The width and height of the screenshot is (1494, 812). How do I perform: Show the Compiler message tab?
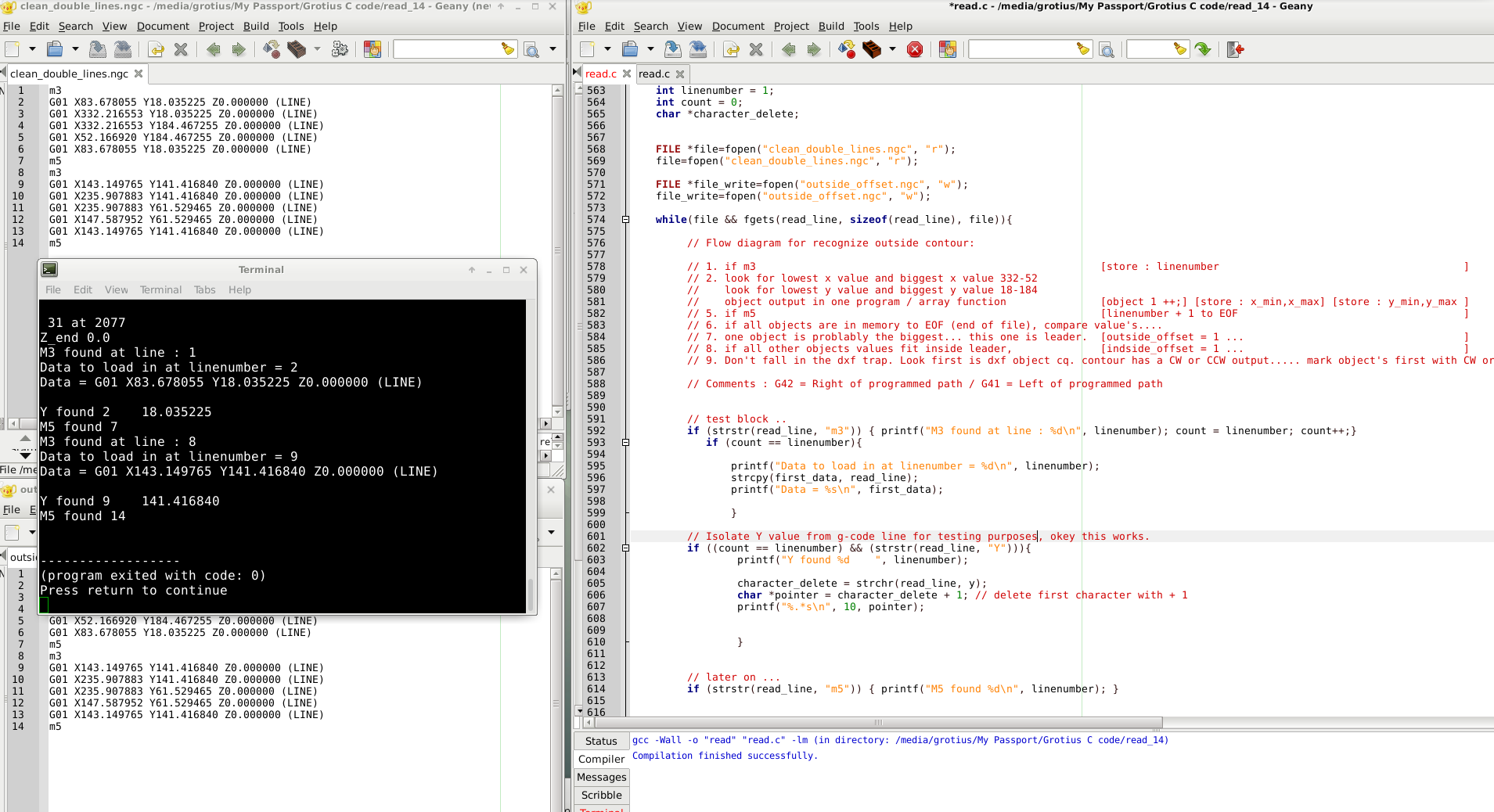coord(601,759)
